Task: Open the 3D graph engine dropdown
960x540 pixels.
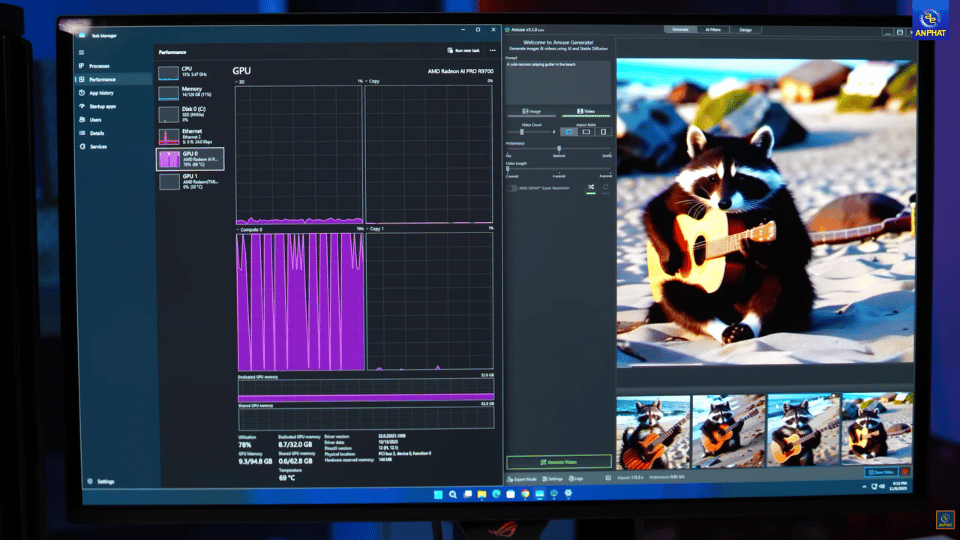Action: [x=240, y=81]
